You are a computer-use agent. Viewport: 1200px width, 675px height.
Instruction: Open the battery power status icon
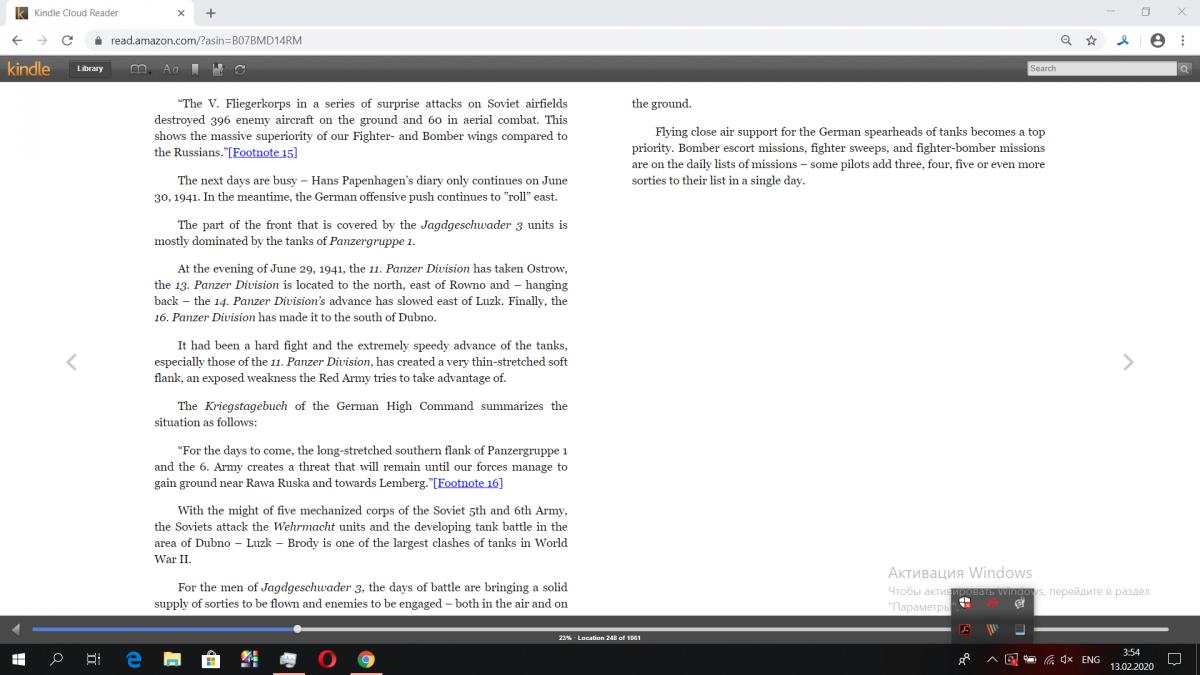1030,660
